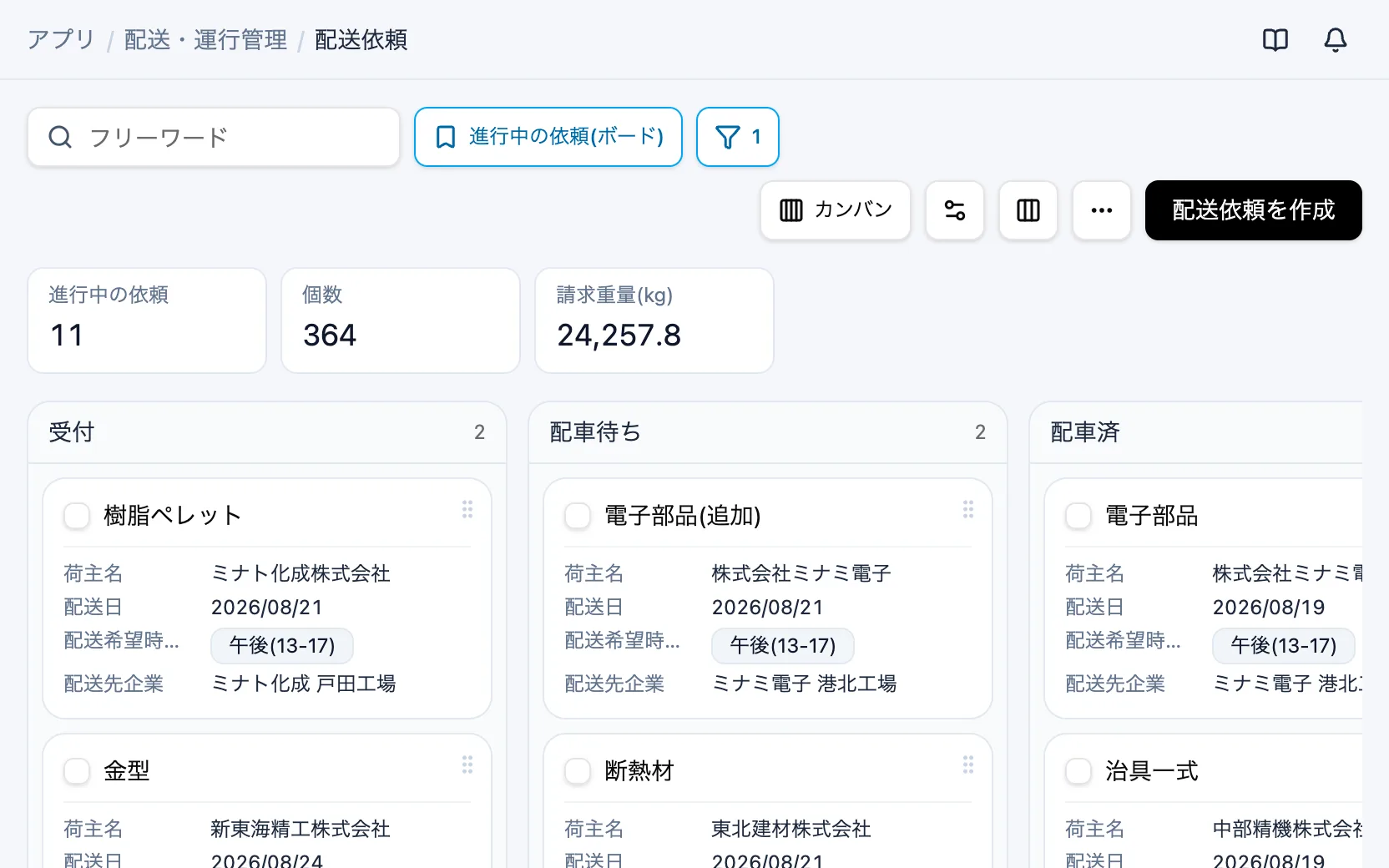Go to 配送・運行管理 breadcrumb
Viewport: 1389px width, 868px height.
tap(205, 40)
